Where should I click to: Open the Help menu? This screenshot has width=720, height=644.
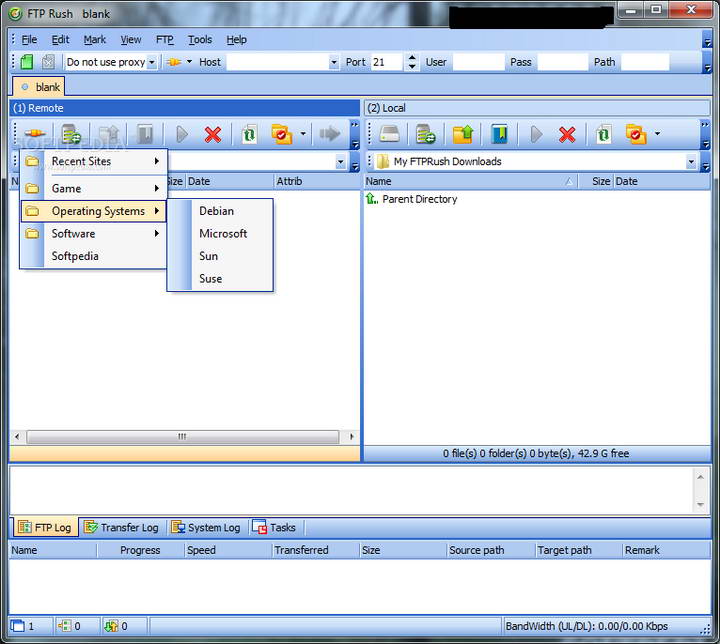(x=236, y=40)
